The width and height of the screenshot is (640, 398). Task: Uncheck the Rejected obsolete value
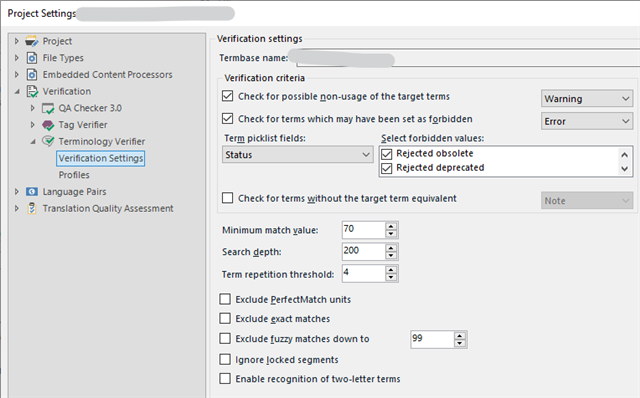point(387,154)
